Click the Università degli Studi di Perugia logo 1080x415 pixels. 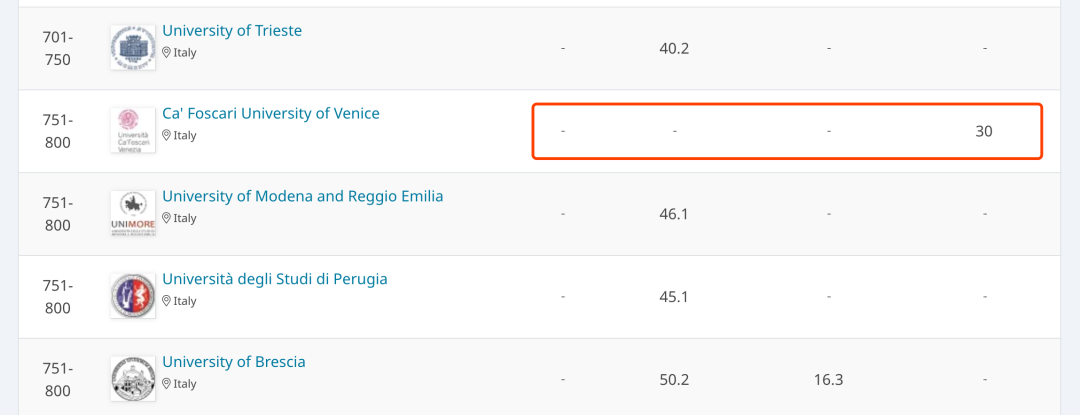[x=133, y=297]
